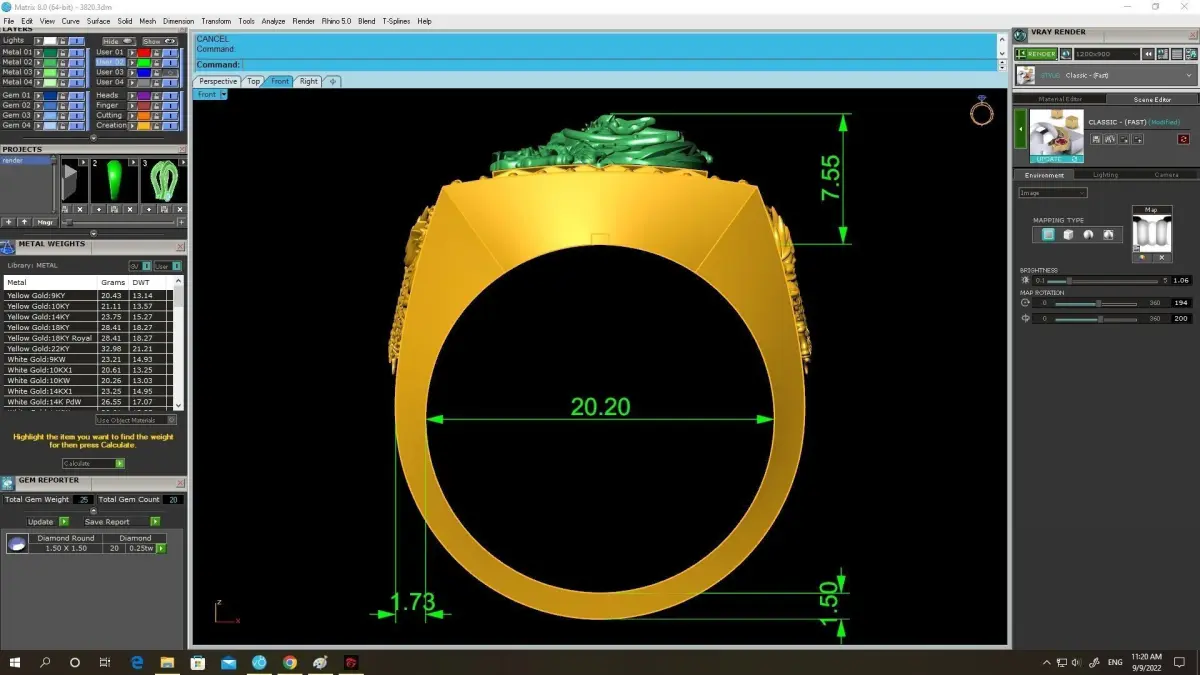Image resolution: width=1200 pixels, height=675 pixels.
Task: Open the Lighting tab in VRay panel
Action: tap(1106, 175)
